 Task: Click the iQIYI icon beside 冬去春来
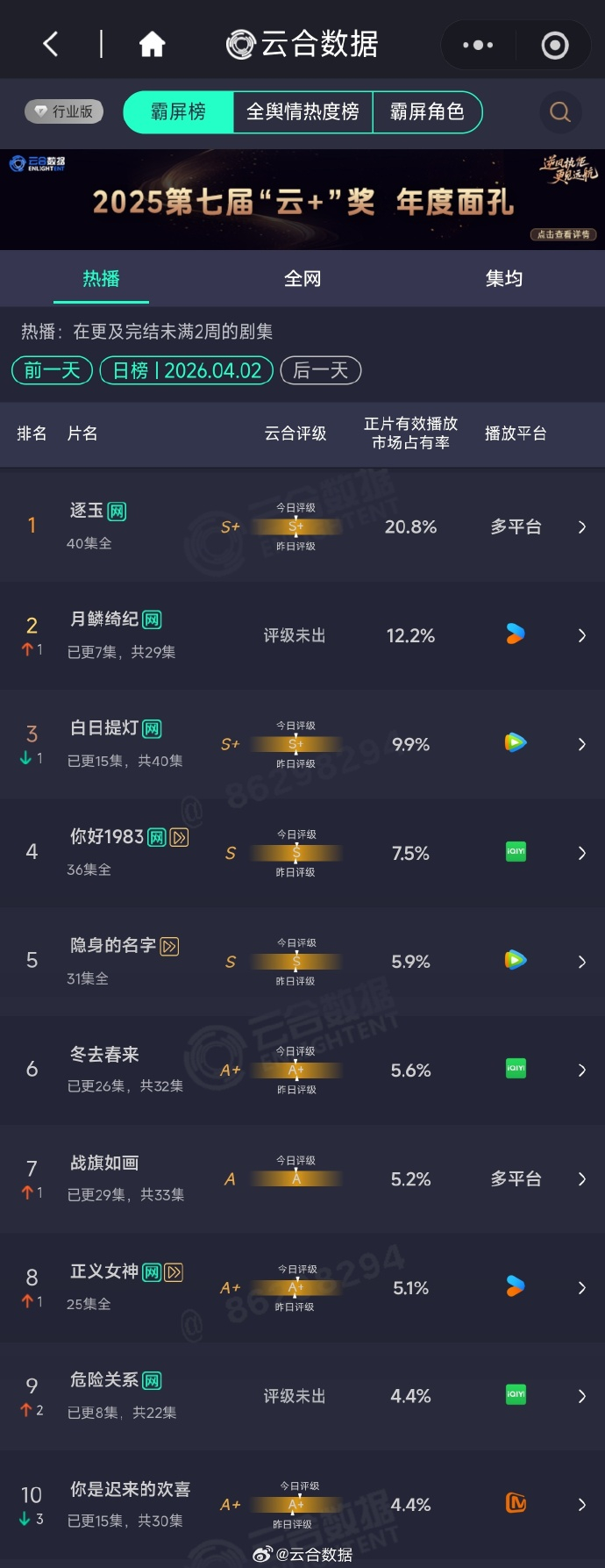pos(516,1068)
